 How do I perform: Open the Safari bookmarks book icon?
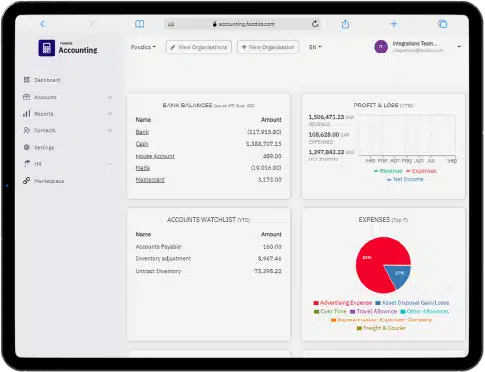click(x=140, y=24)
